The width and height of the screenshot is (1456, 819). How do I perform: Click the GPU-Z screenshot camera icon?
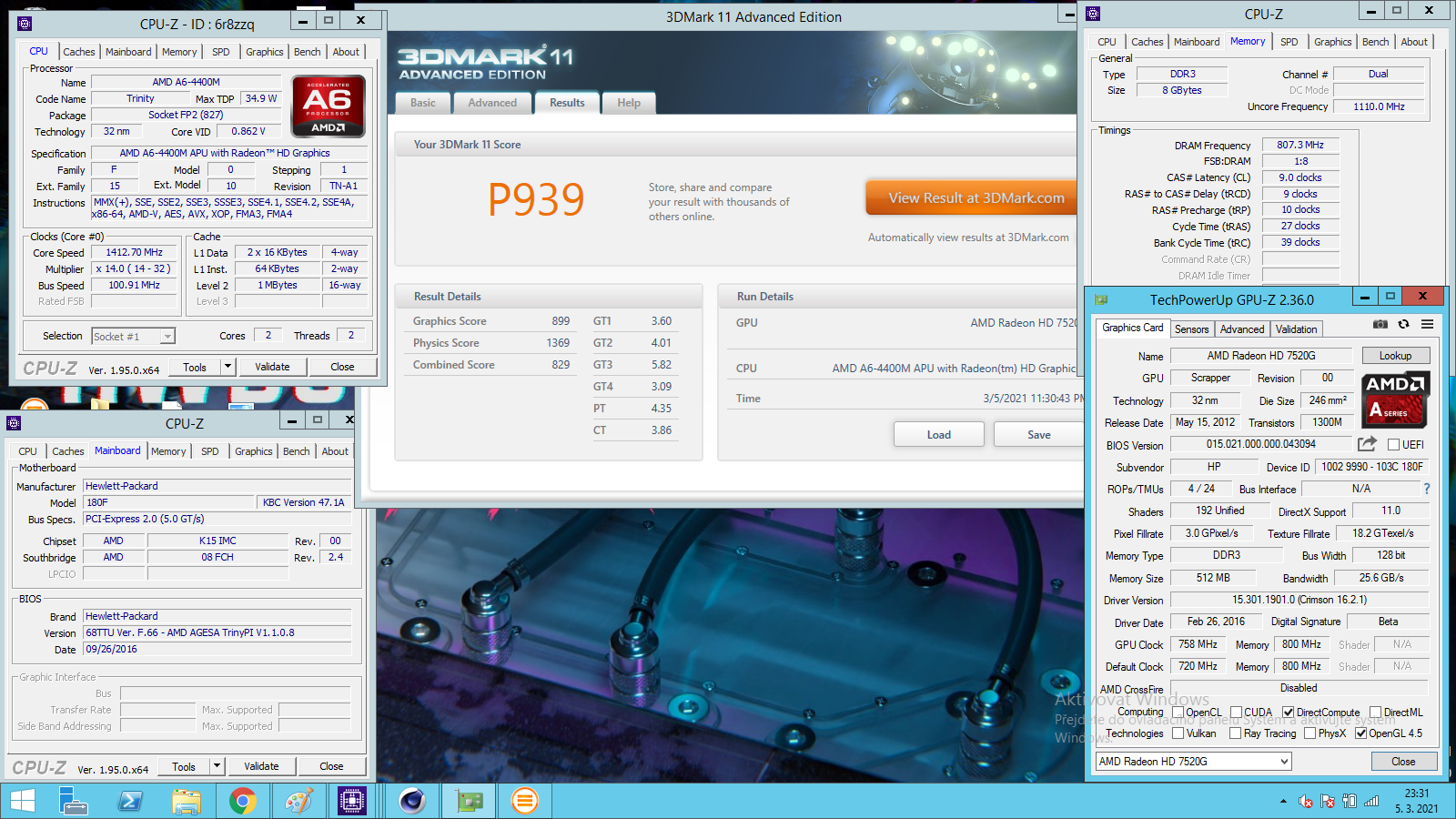coord(1380,325)
